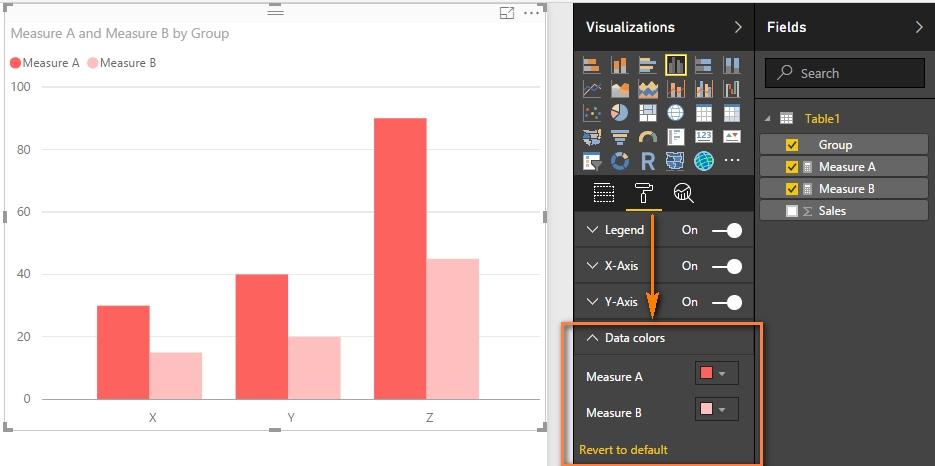The width and height of the screenshot is (935, 466).
Task: Select the stacked bar chart visualization
Action: coord(592,65)
